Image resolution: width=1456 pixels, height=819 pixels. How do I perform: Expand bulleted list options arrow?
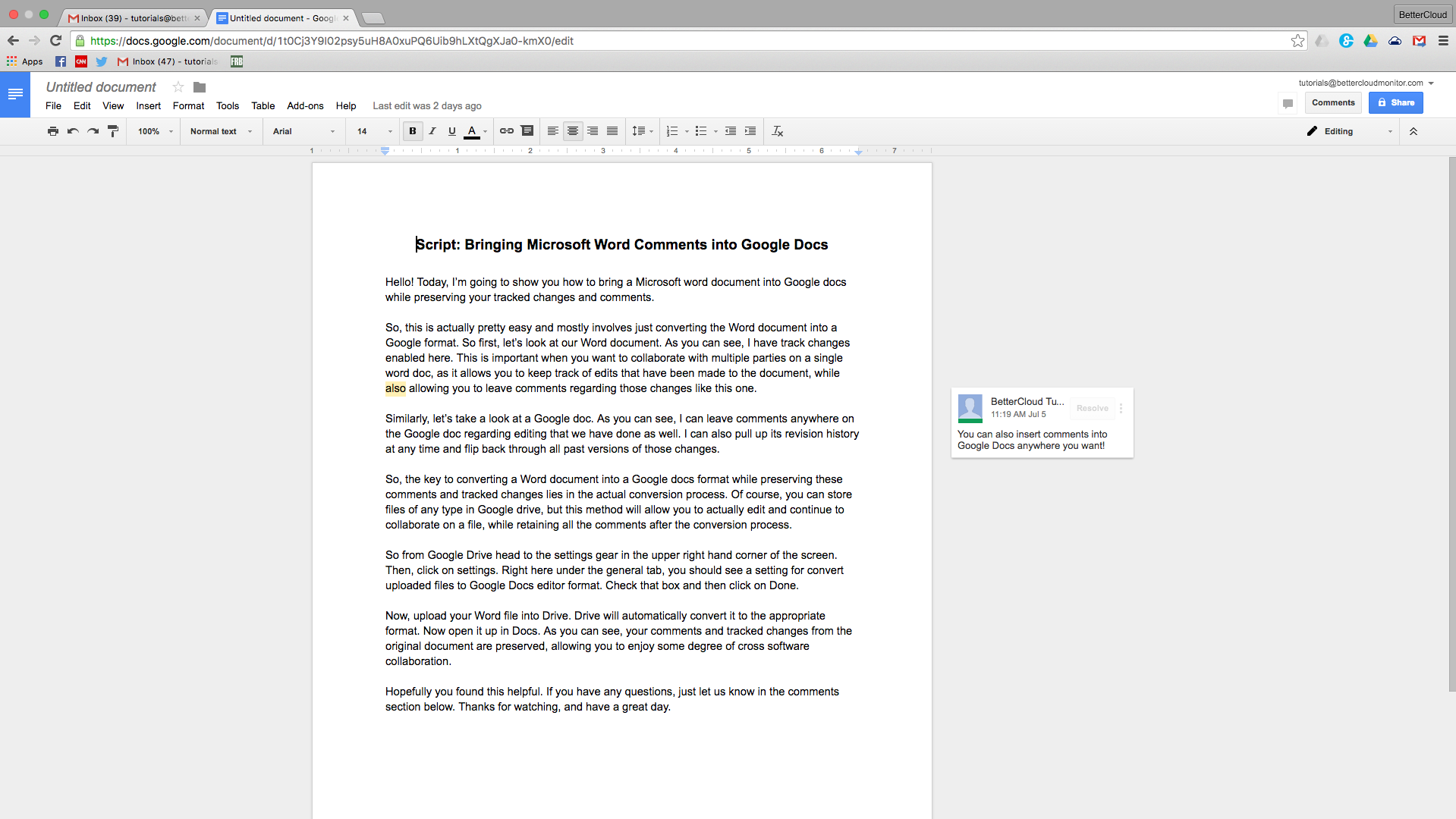pos(715,132)
